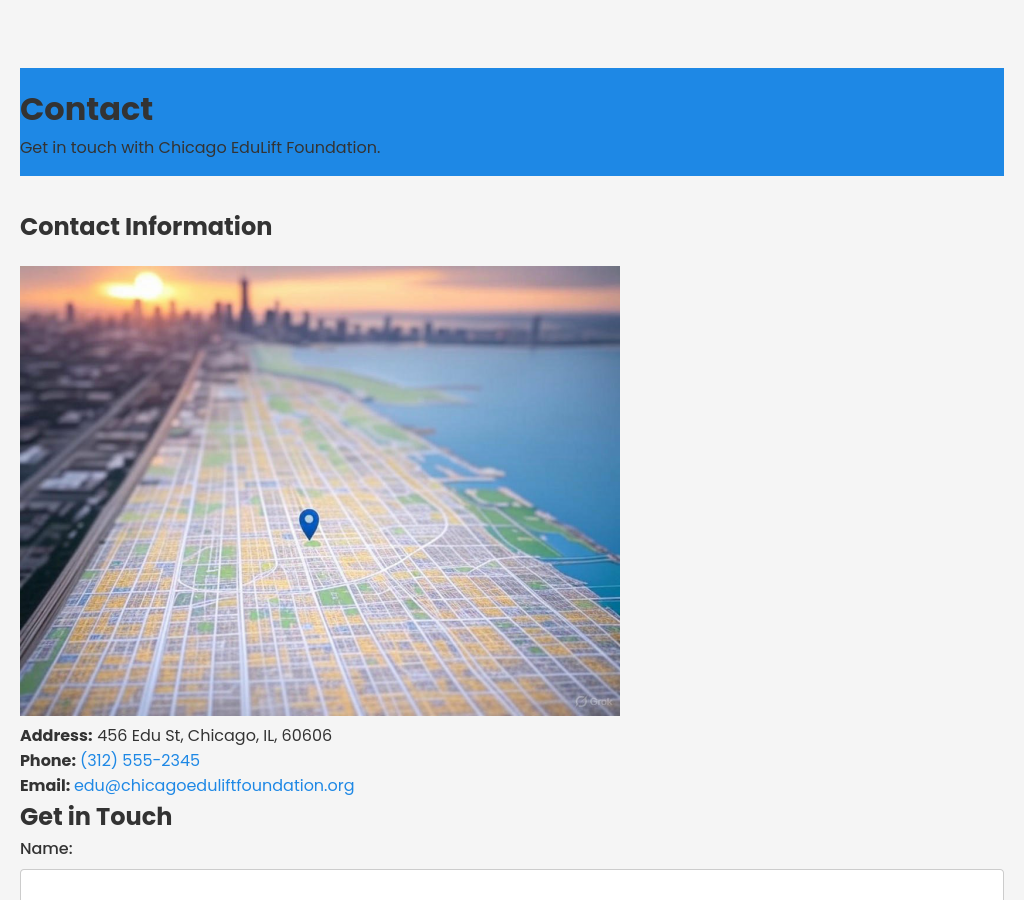
Task: Click the bold Address: label
Action: tap(56, 736)
